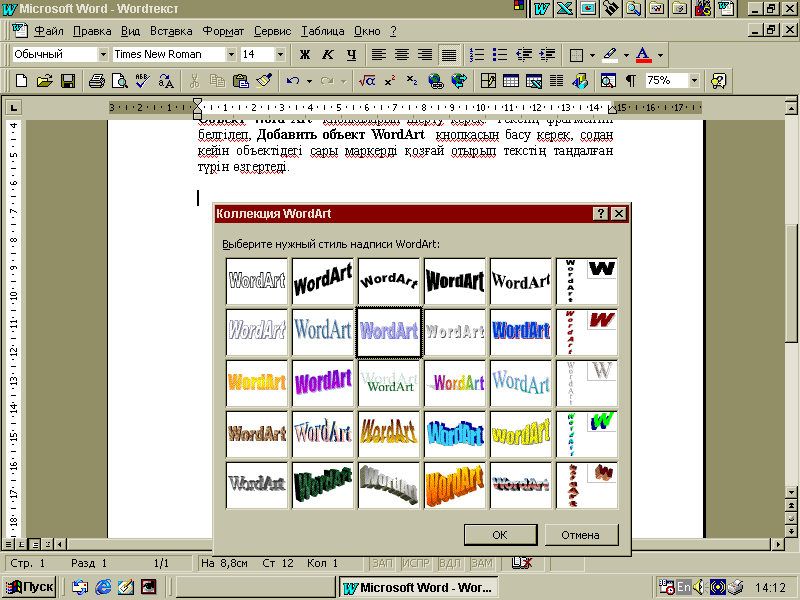
Task: Toggle ИСПР indicator in status bar
Action: click(416, 563)
